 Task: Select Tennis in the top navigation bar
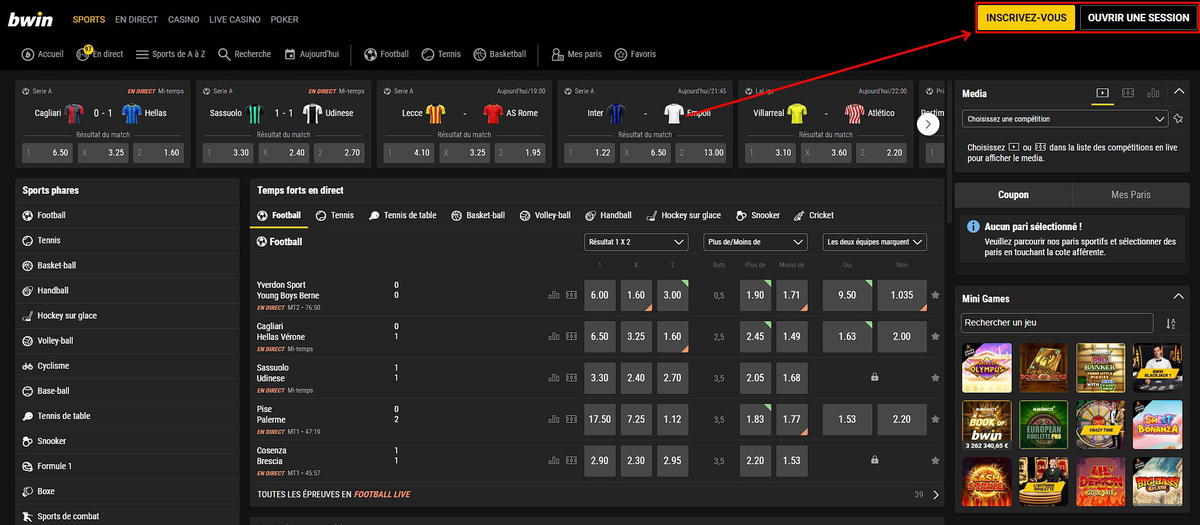point(441,54)
